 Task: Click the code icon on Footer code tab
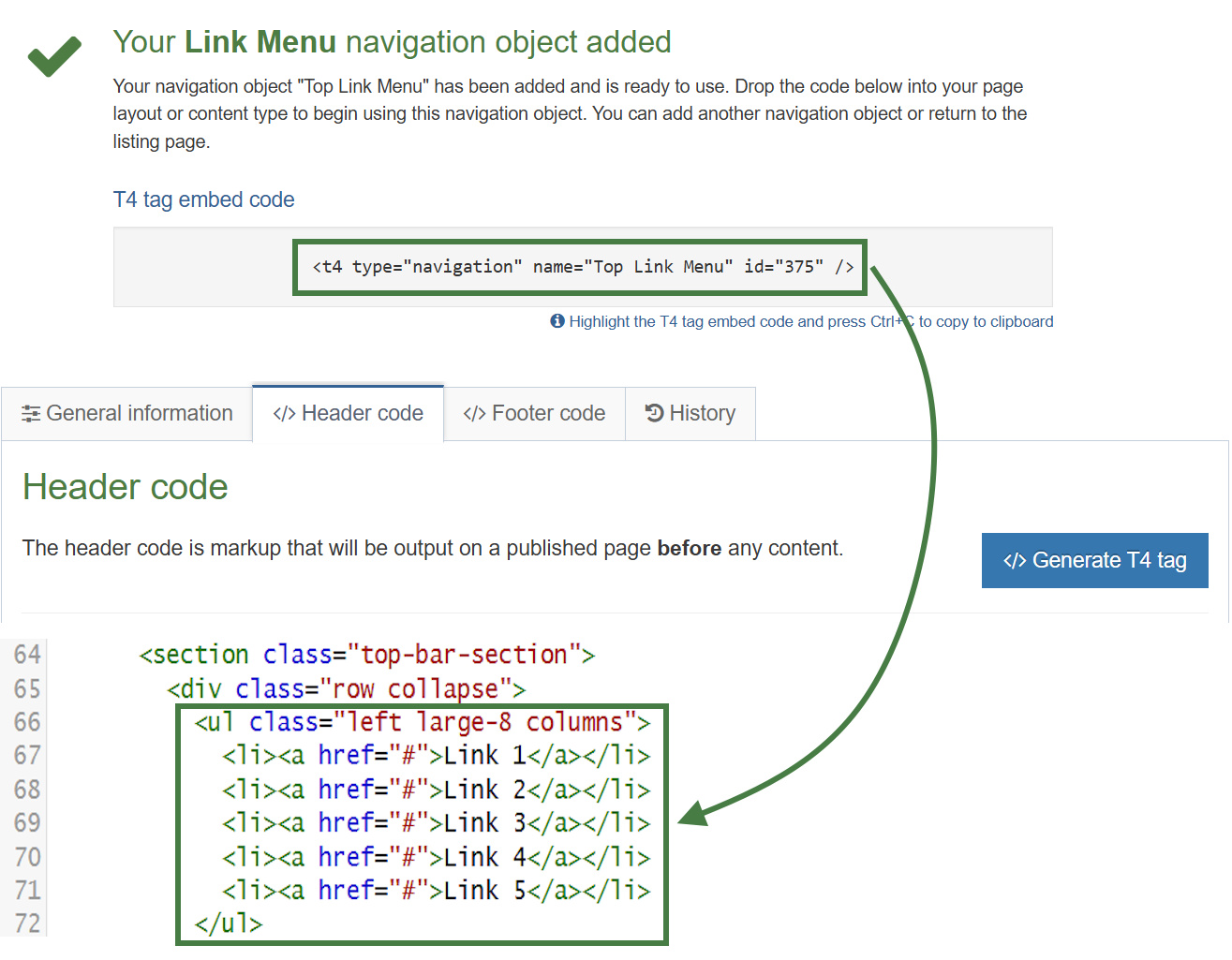pos(475,413)
